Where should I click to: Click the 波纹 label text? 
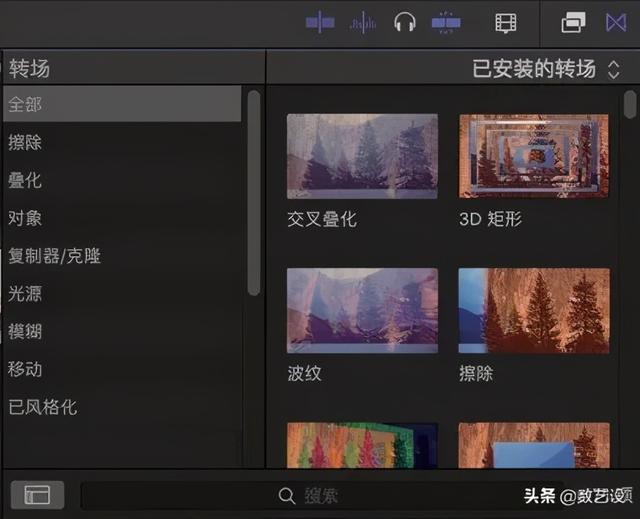point(304,373)
